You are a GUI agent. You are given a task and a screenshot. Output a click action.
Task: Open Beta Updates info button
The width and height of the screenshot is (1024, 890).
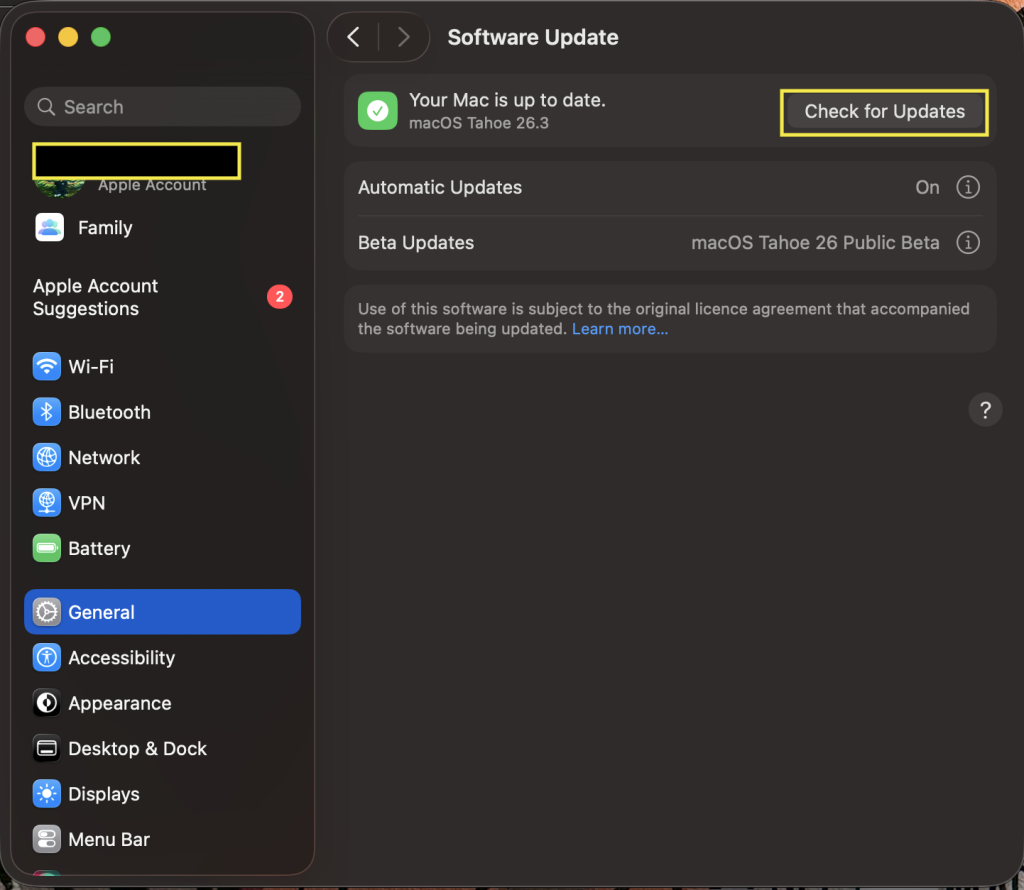pyautogui.click(x=967, y=242)
